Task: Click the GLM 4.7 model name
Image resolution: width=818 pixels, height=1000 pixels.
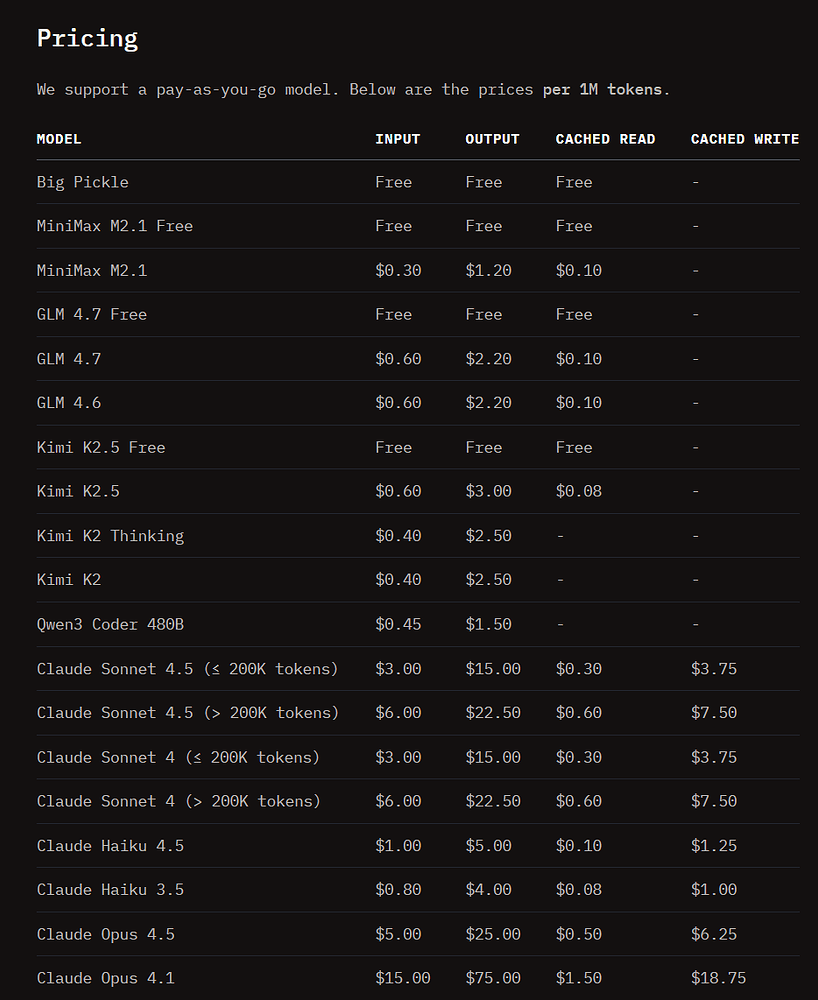Action: pyautogui.click(x=68, y=359)
